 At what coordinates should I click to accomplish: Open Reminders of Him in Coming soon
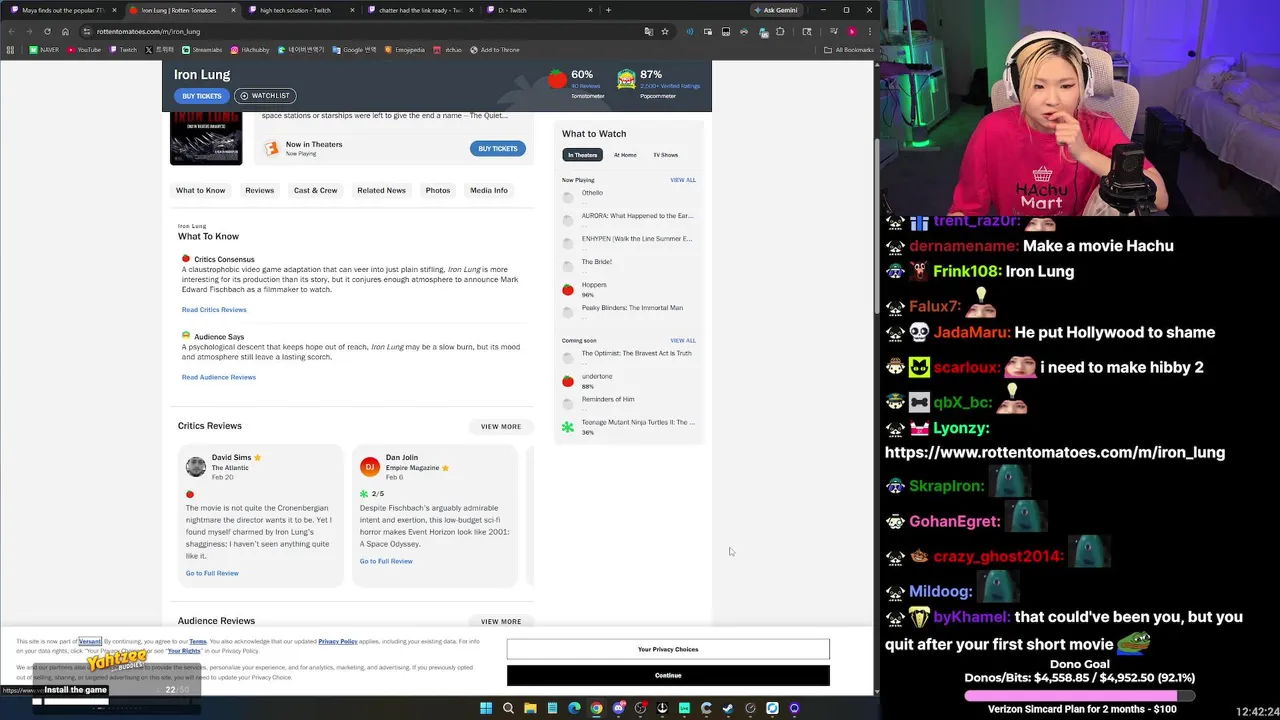point(608,399)
